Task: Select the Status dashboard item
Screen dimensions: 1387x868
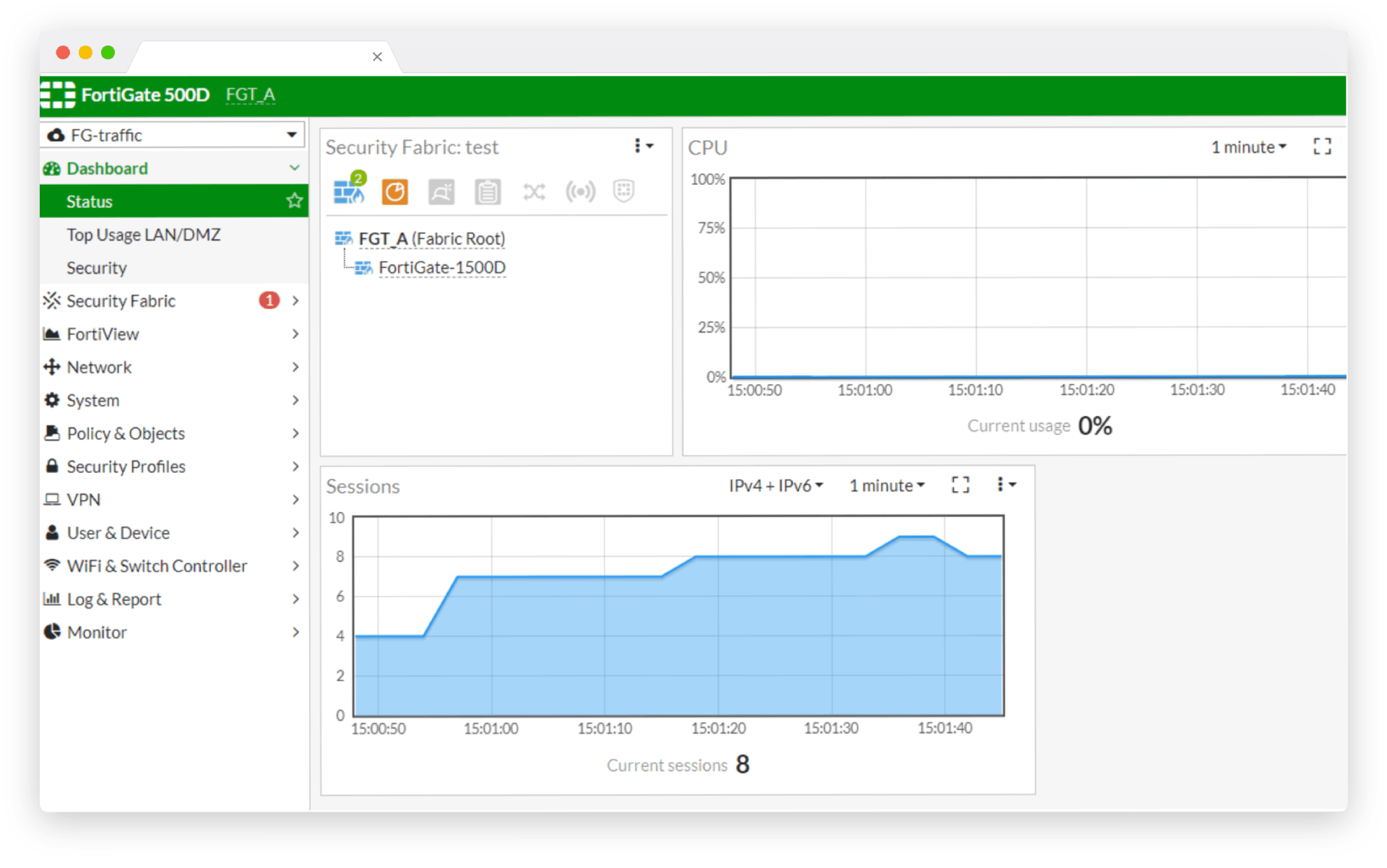Action: (174, 201)
